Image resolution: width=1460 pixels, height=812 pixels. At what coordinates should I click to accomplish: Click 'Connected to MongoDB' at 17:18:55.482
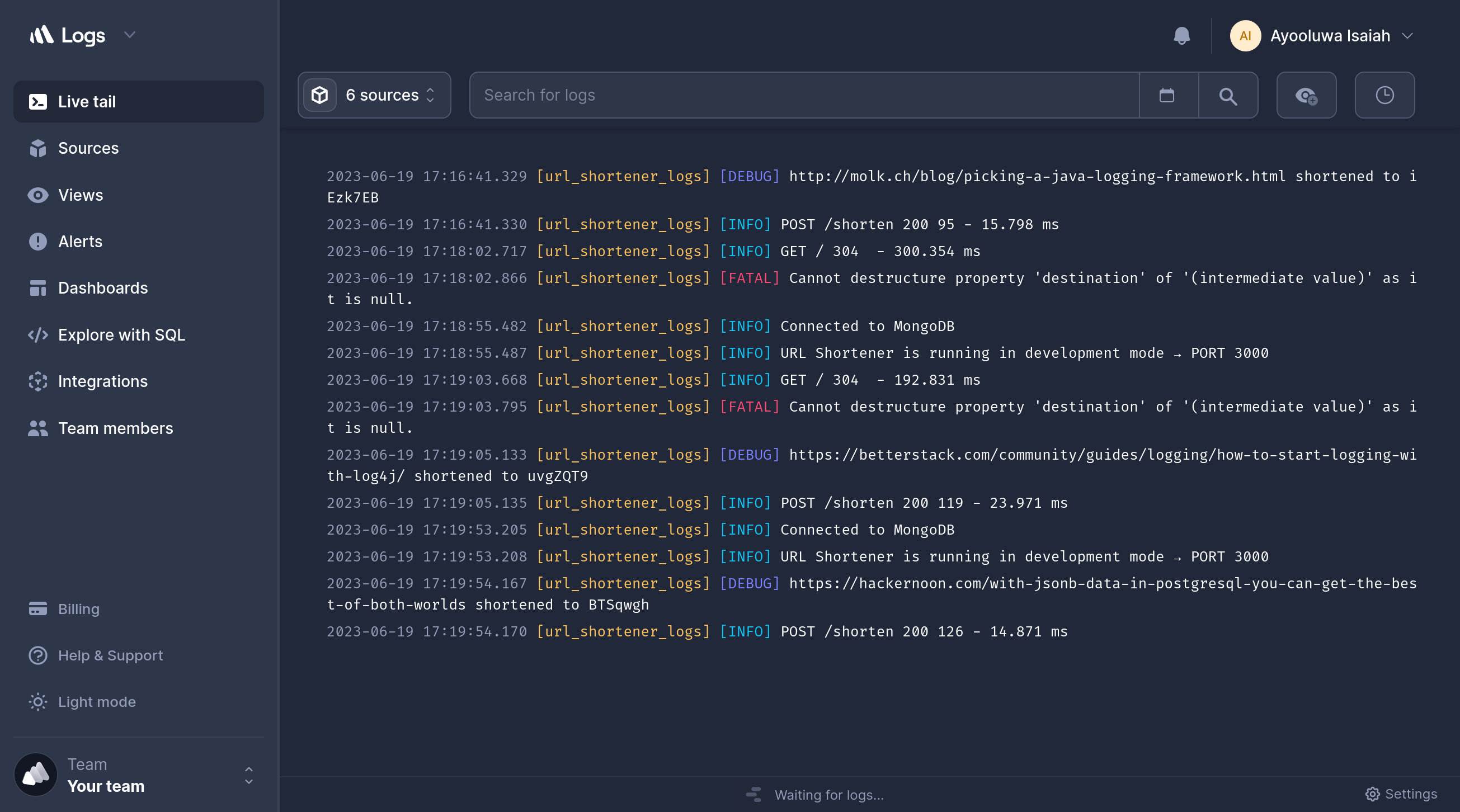[x=867, y=327]
